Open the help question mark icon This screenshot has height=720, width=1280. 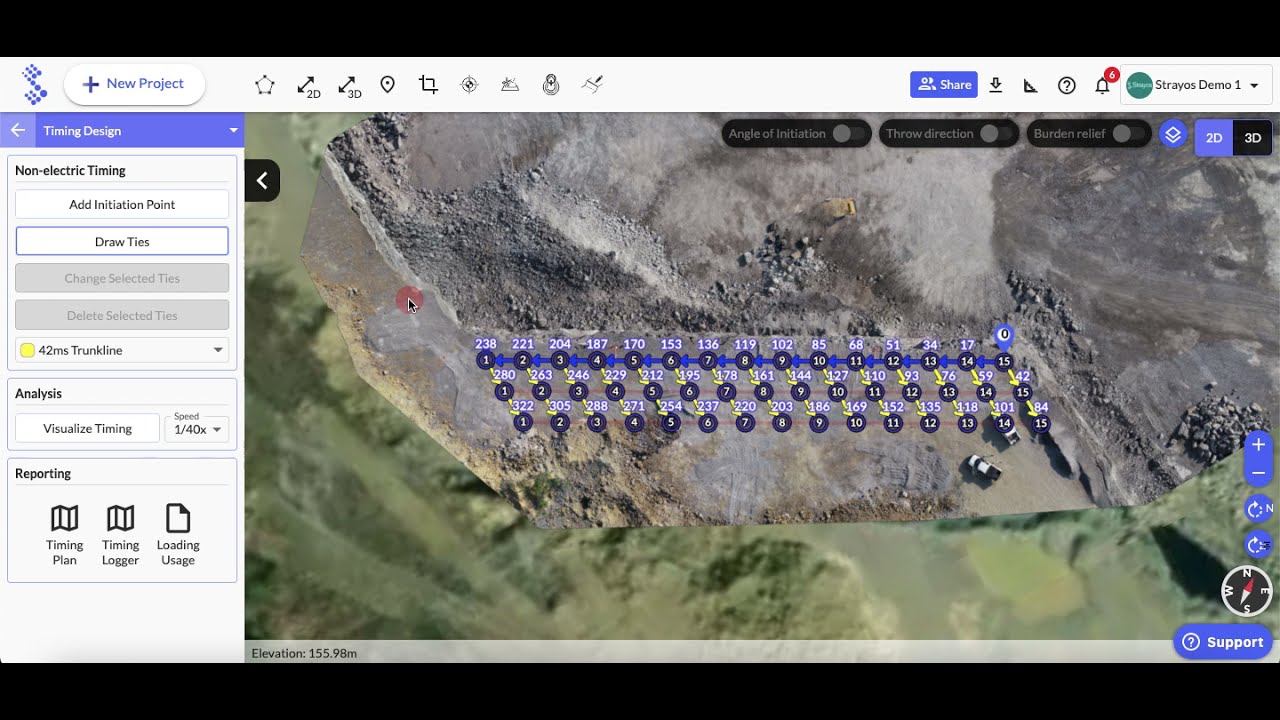click(x=1067, y=85)
